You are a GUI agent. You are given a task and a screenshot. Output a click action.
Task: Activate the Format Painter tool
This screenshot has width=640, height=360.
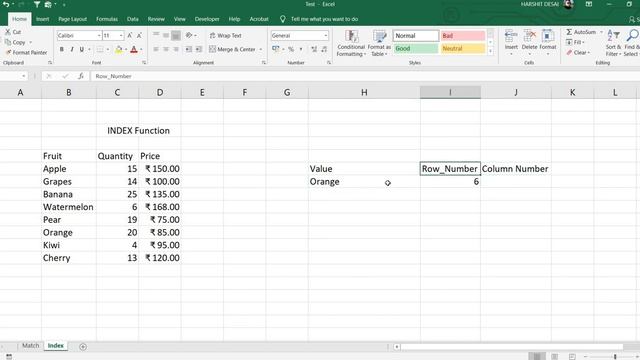[x=26, y=53]
